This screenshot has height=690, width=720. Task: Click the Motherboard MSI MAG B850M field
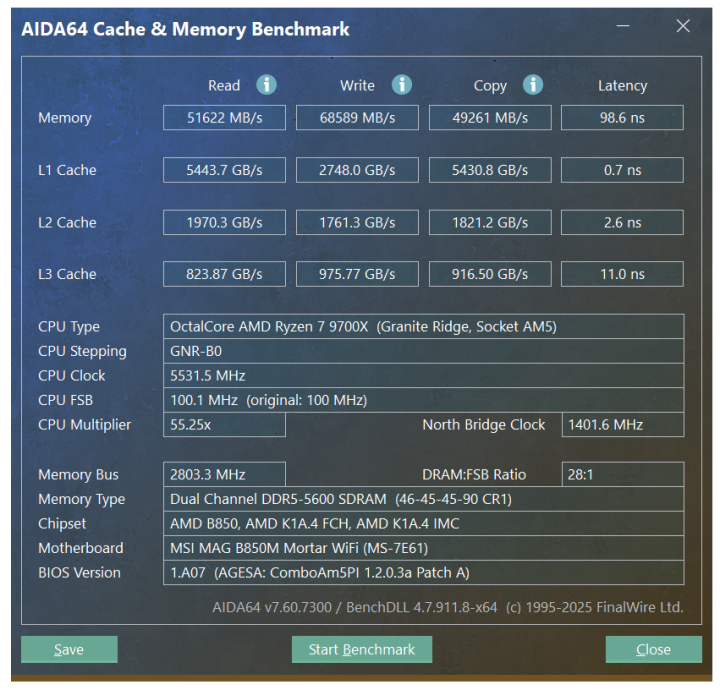pos(423,548)
